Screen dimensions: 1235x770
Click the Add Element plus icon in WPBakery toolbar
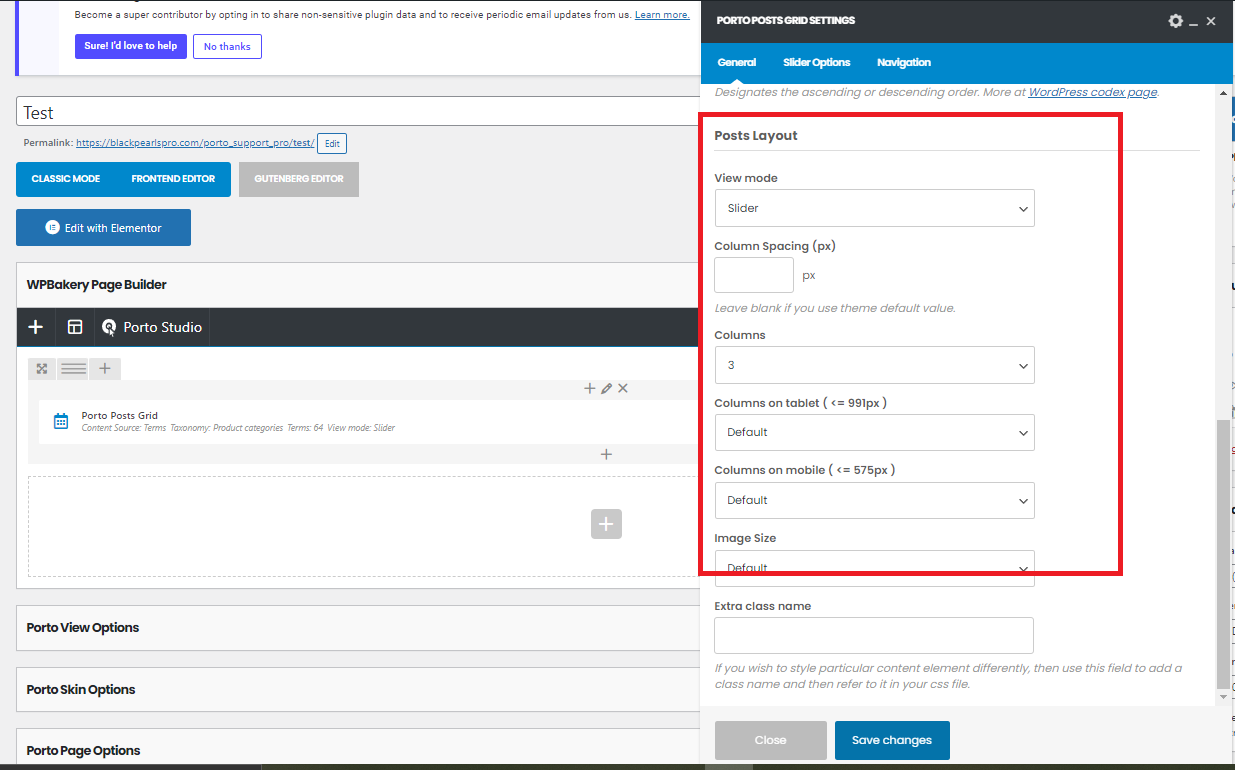point(36,327)
